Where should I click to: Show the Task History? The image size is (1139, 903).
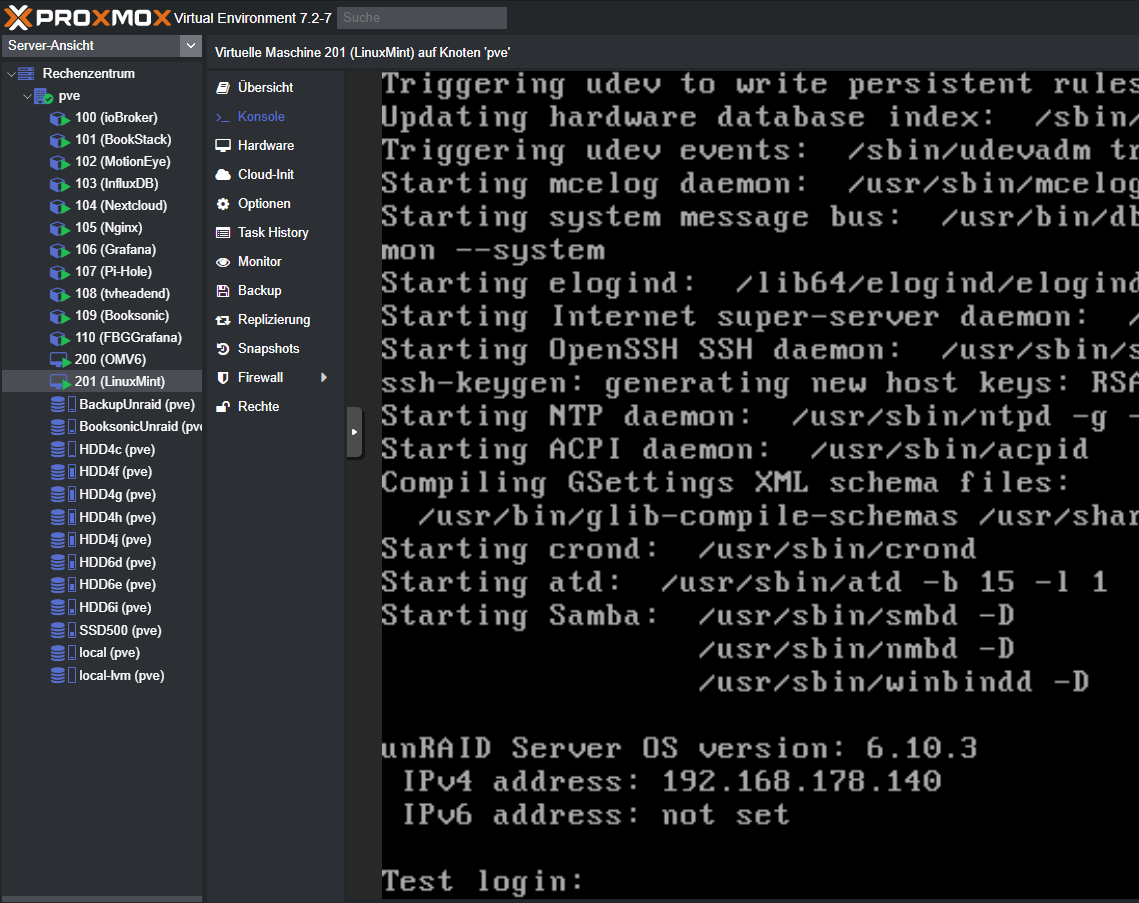click(276, 233)
